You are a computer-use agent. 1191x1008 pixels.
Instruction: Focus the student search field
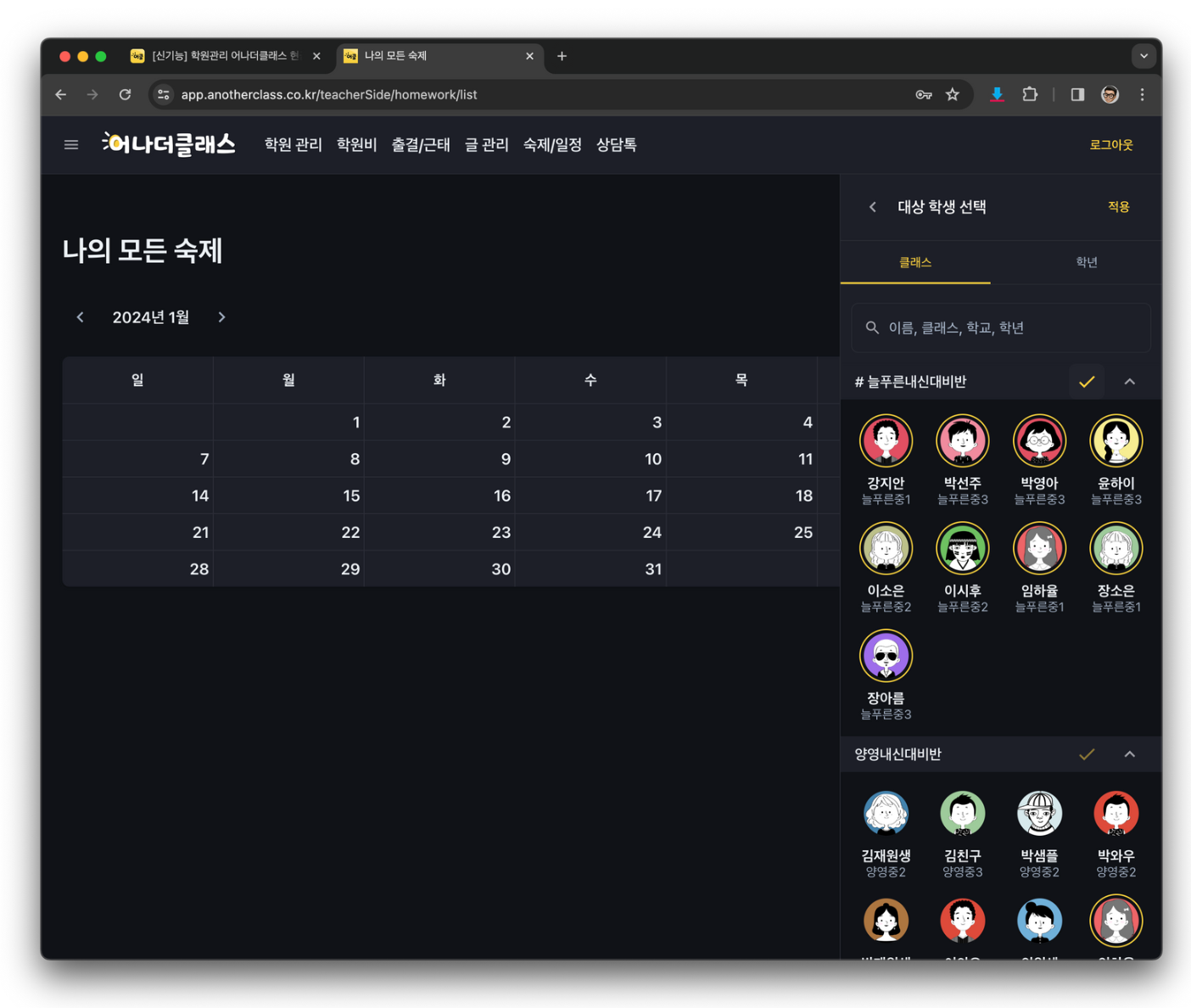1001,328
